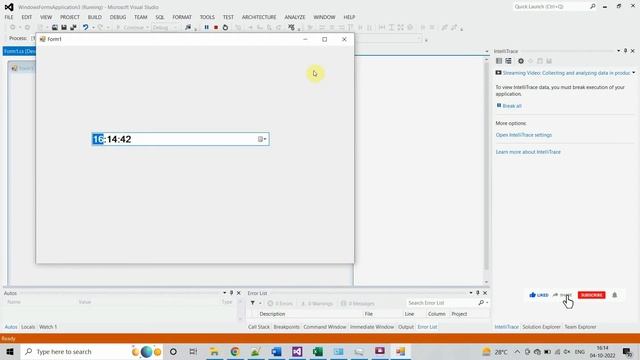Switch to the Immediate Window tab

click(372, 327)
